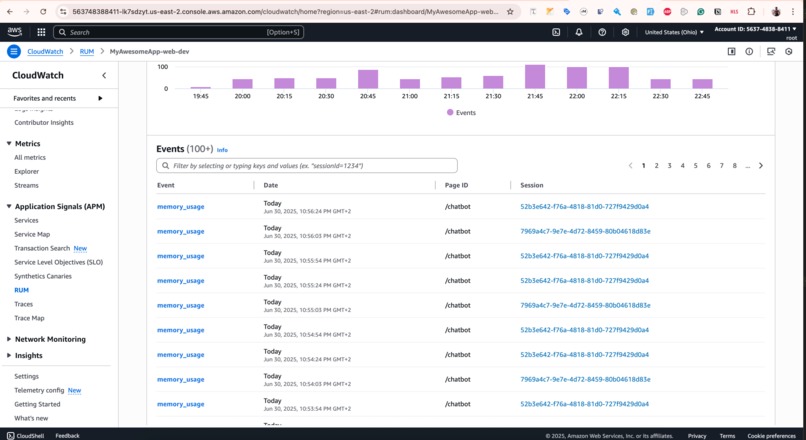Go to events page 8
This screenshot has width=806, height=440.
click(735, 166)
